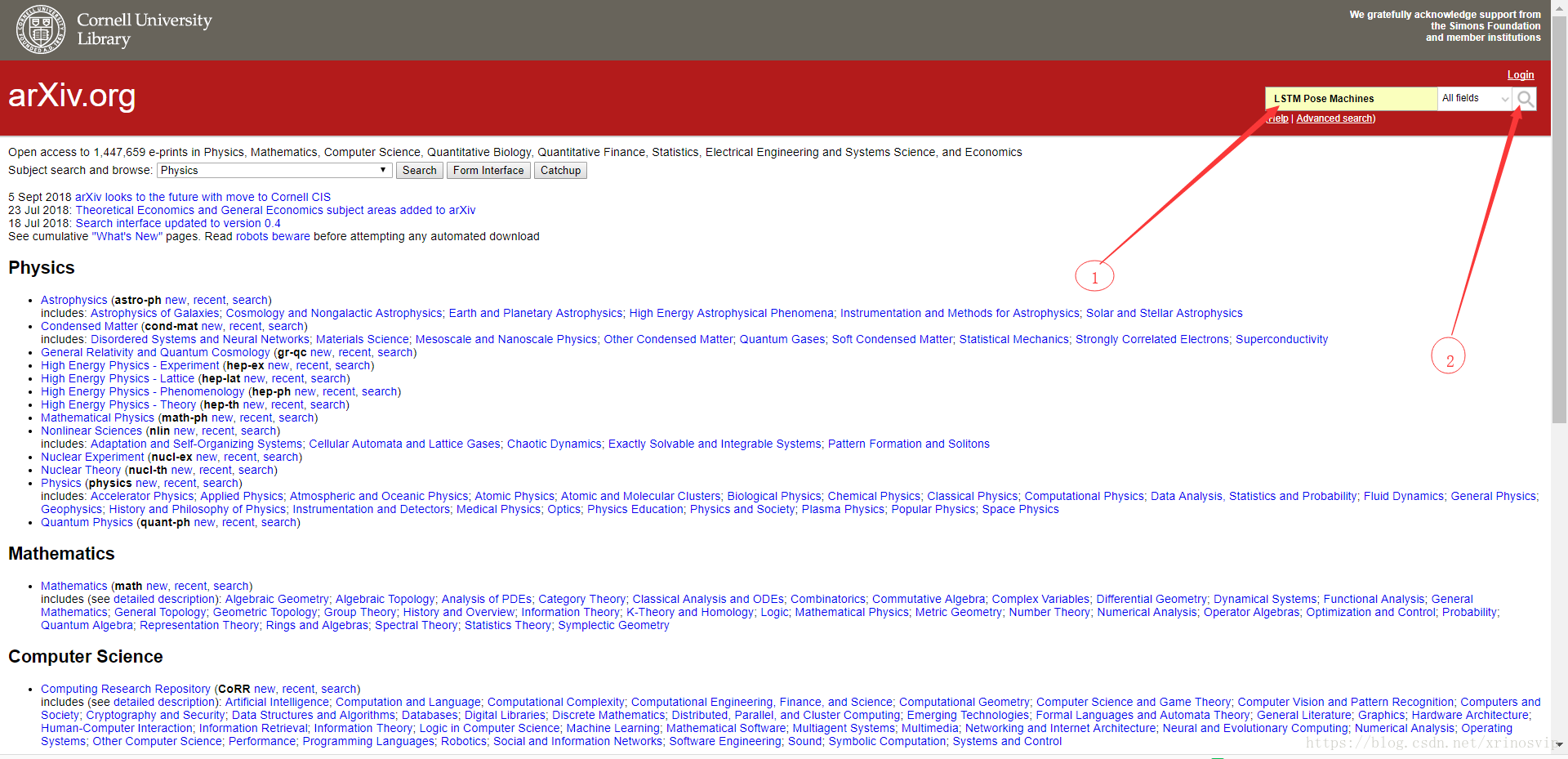
Task: Open the Category Theory link
Action: (x=582, y=599)
